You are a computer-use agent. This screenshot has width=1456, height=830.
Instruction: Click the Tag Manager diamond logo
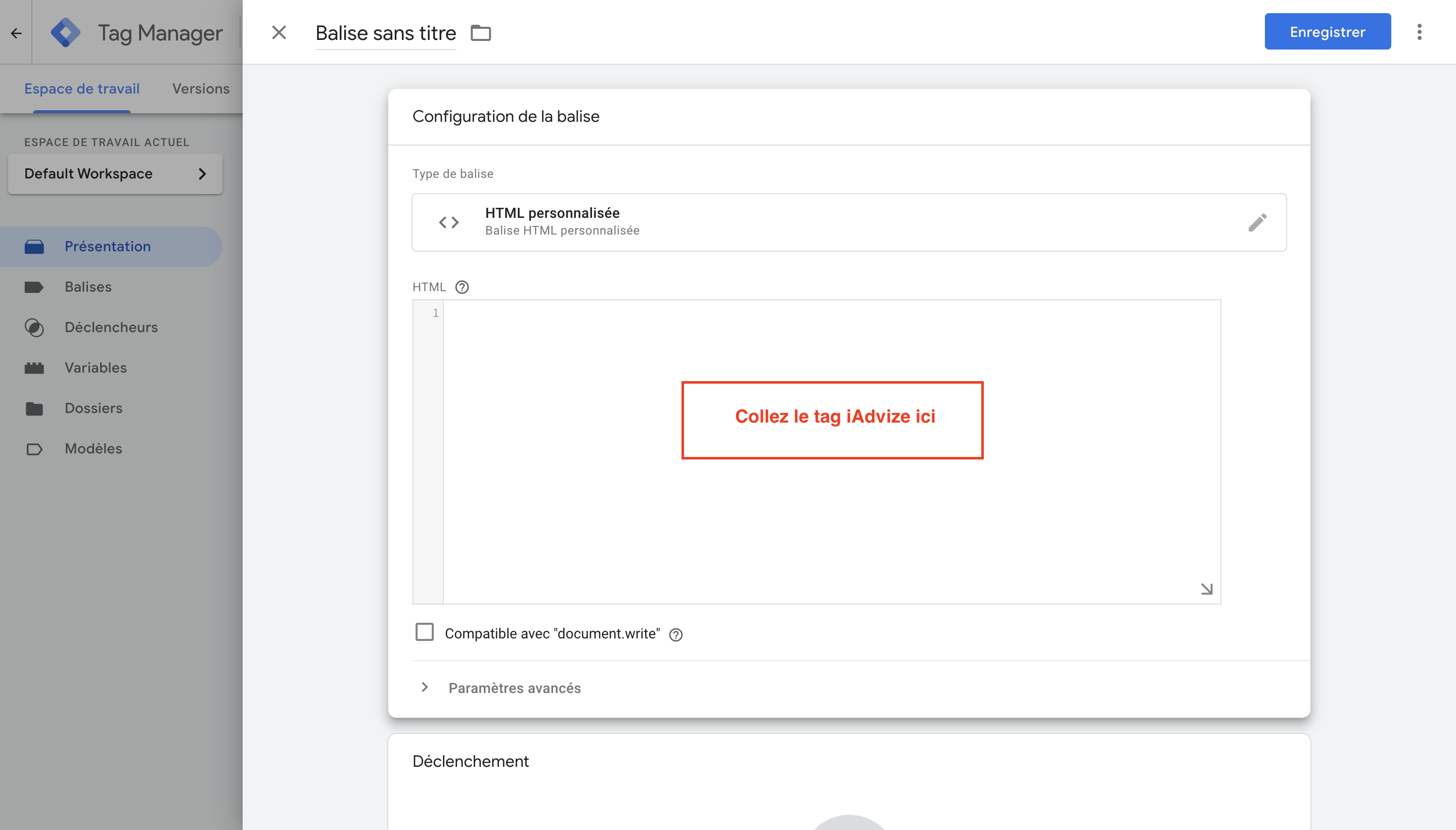[66, 32]
